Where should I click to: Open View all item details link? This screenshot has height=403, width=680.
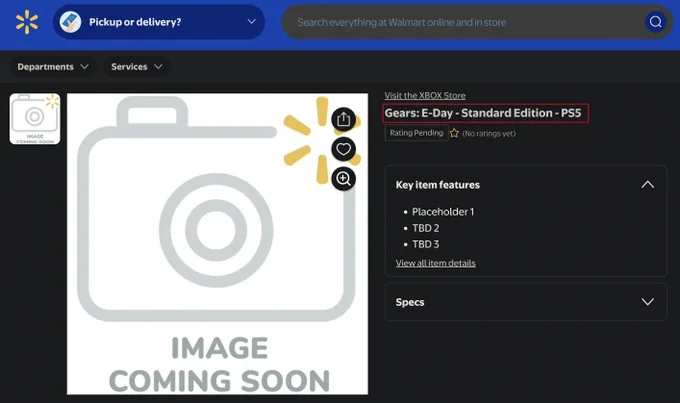coord(435,263)
